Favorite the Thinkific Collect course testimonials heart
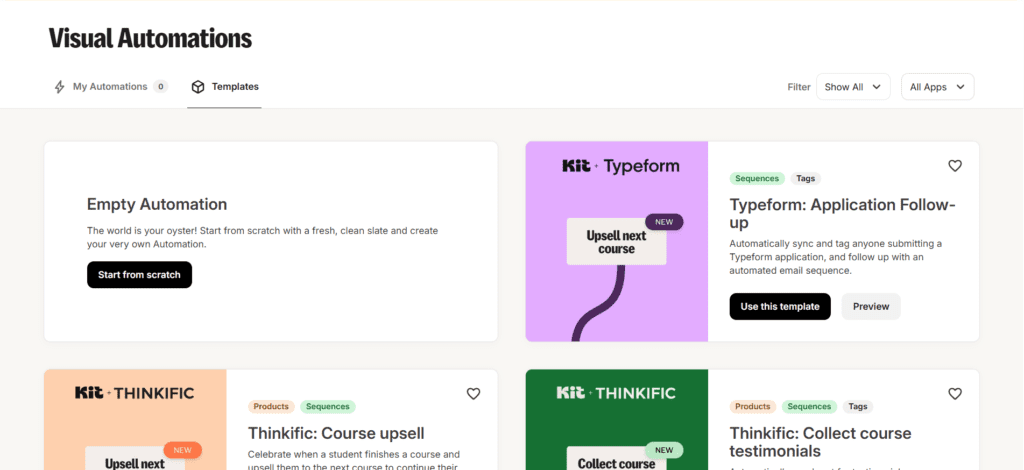 click(x=955, y=394)
